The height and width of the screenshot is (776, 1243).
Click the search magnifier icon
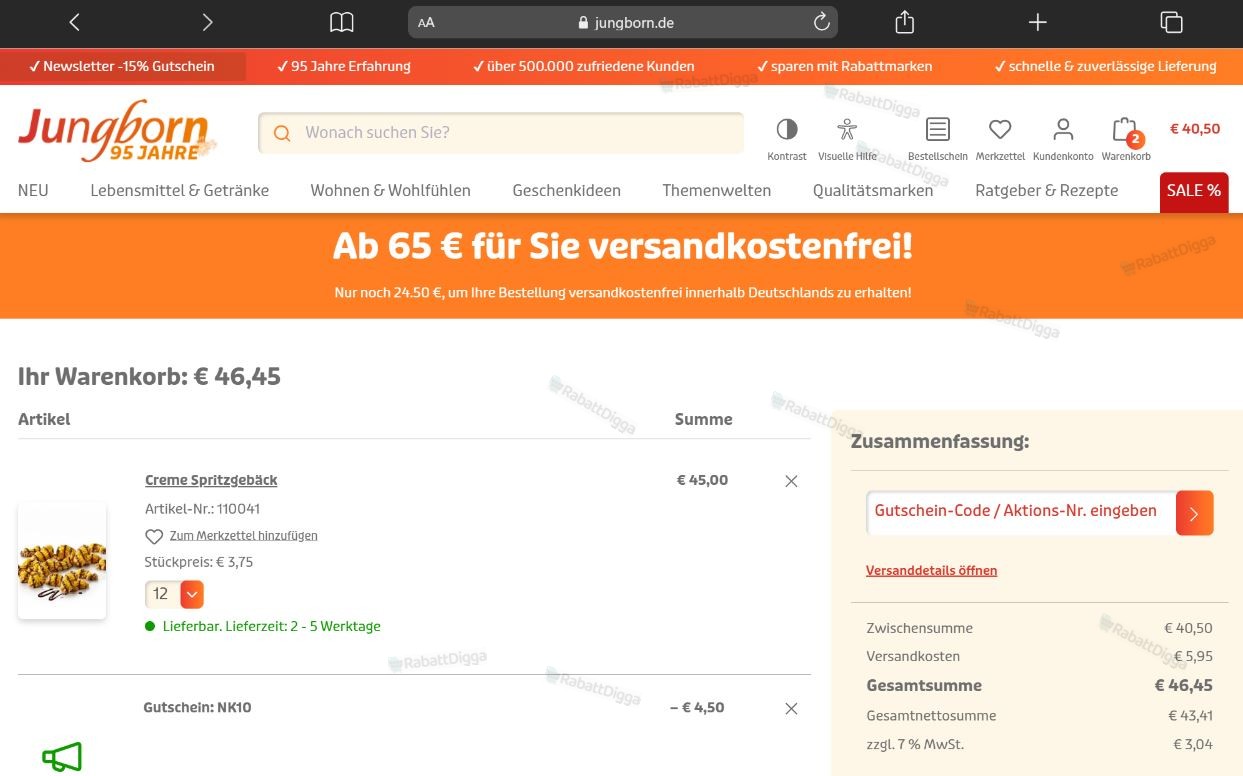click(x=282, y=133)
